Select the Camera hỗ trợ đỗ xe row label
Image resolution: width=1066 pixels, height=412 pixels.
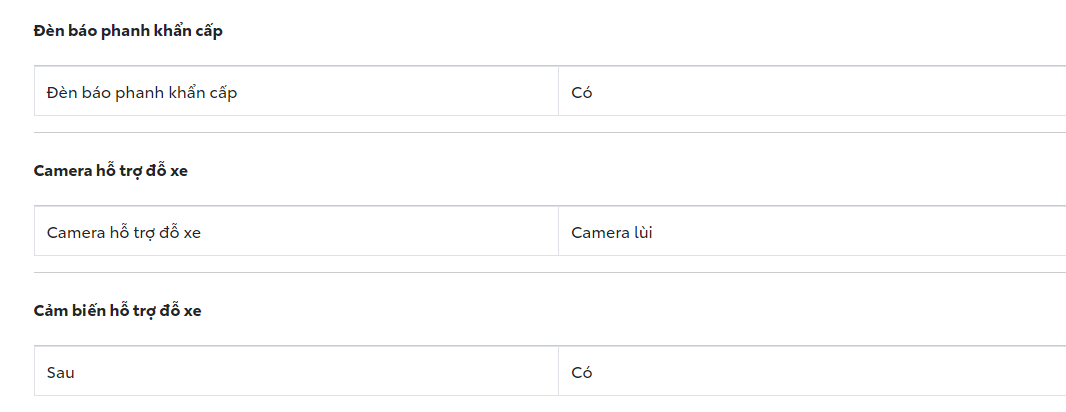(124, 233)
